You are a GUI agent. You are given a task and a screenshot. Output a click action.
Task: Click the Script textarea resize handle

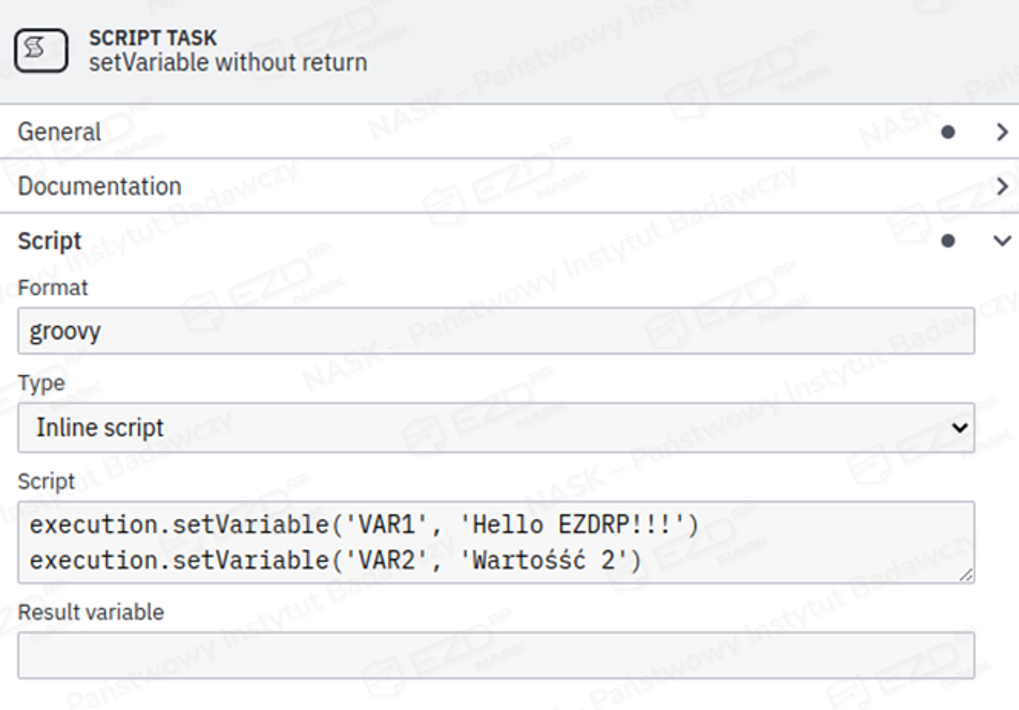coord(966,574)
